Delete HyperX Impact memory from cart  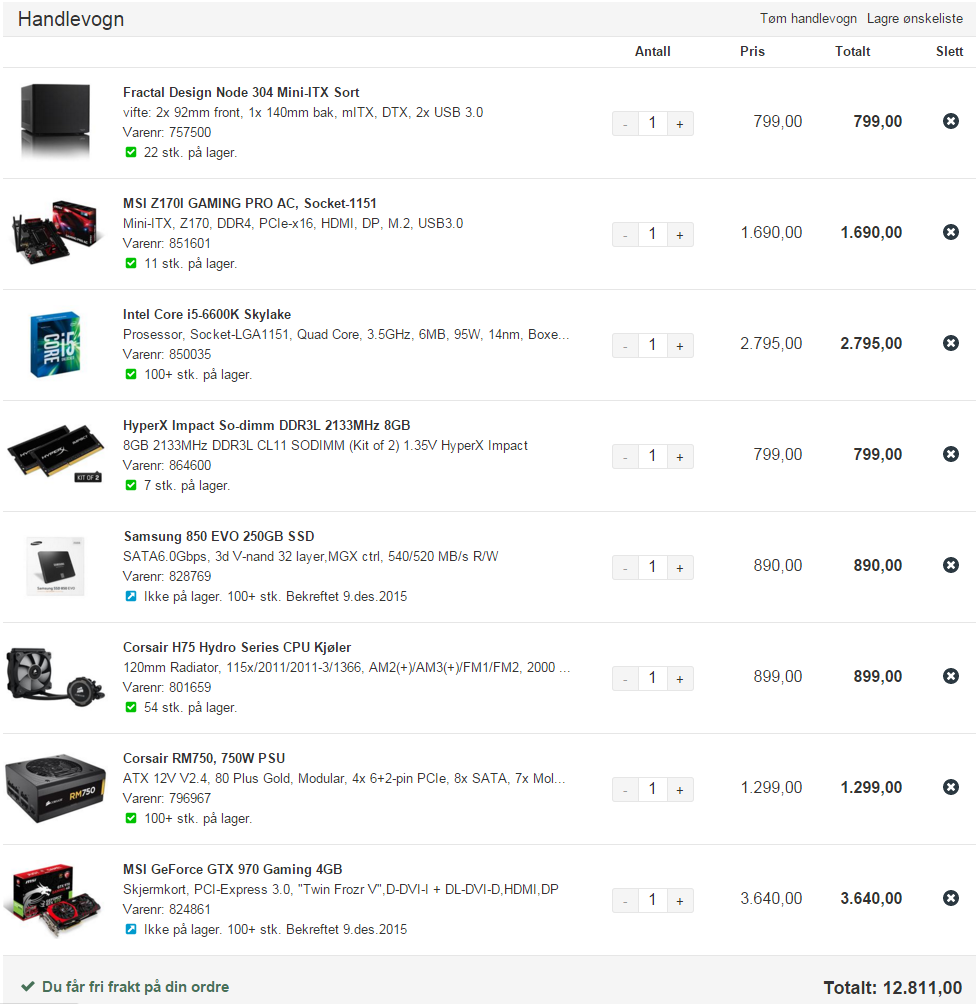(950, 454)
